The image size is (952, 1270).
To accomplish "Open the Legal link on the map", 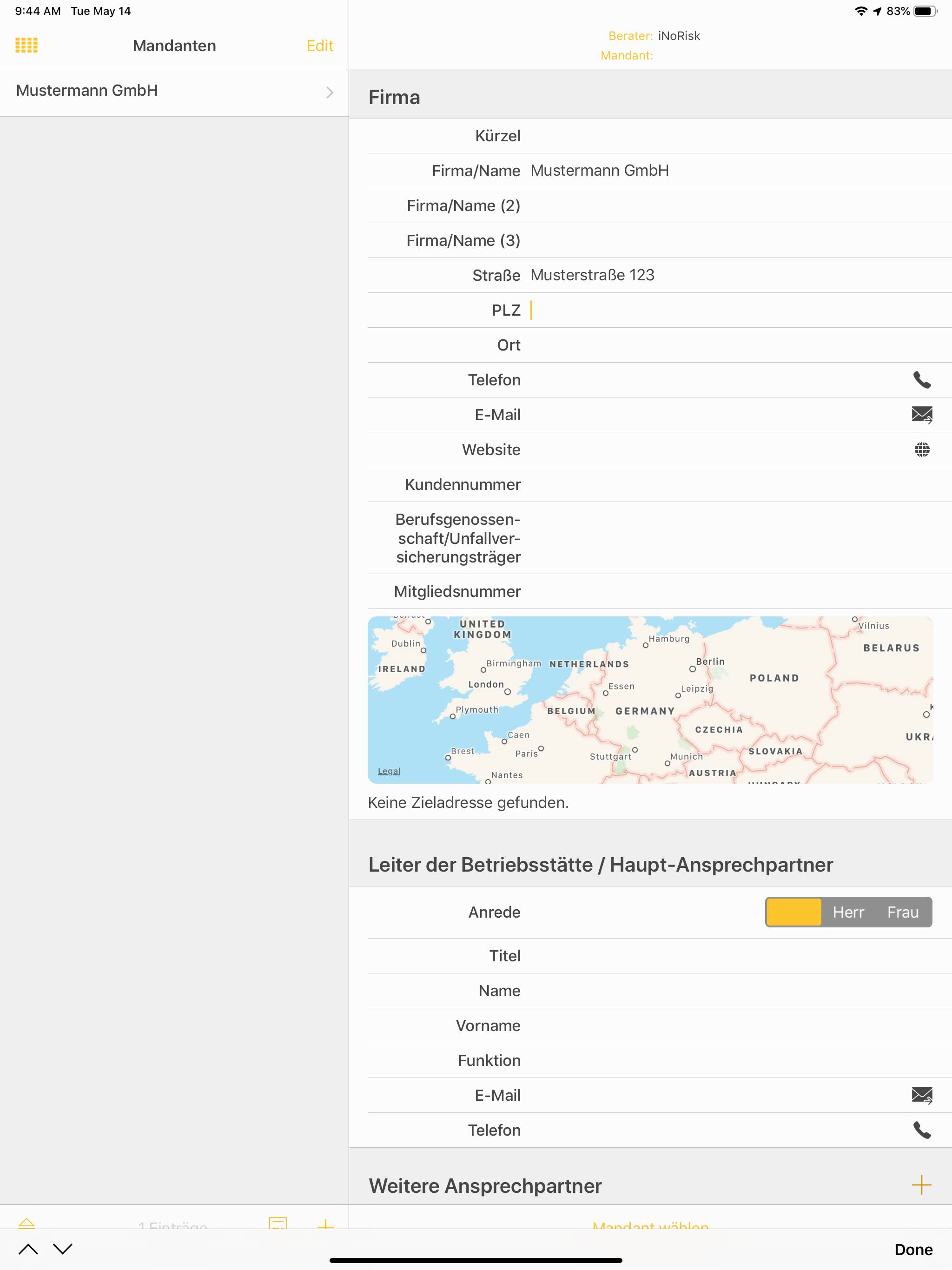I will [389, 771].
